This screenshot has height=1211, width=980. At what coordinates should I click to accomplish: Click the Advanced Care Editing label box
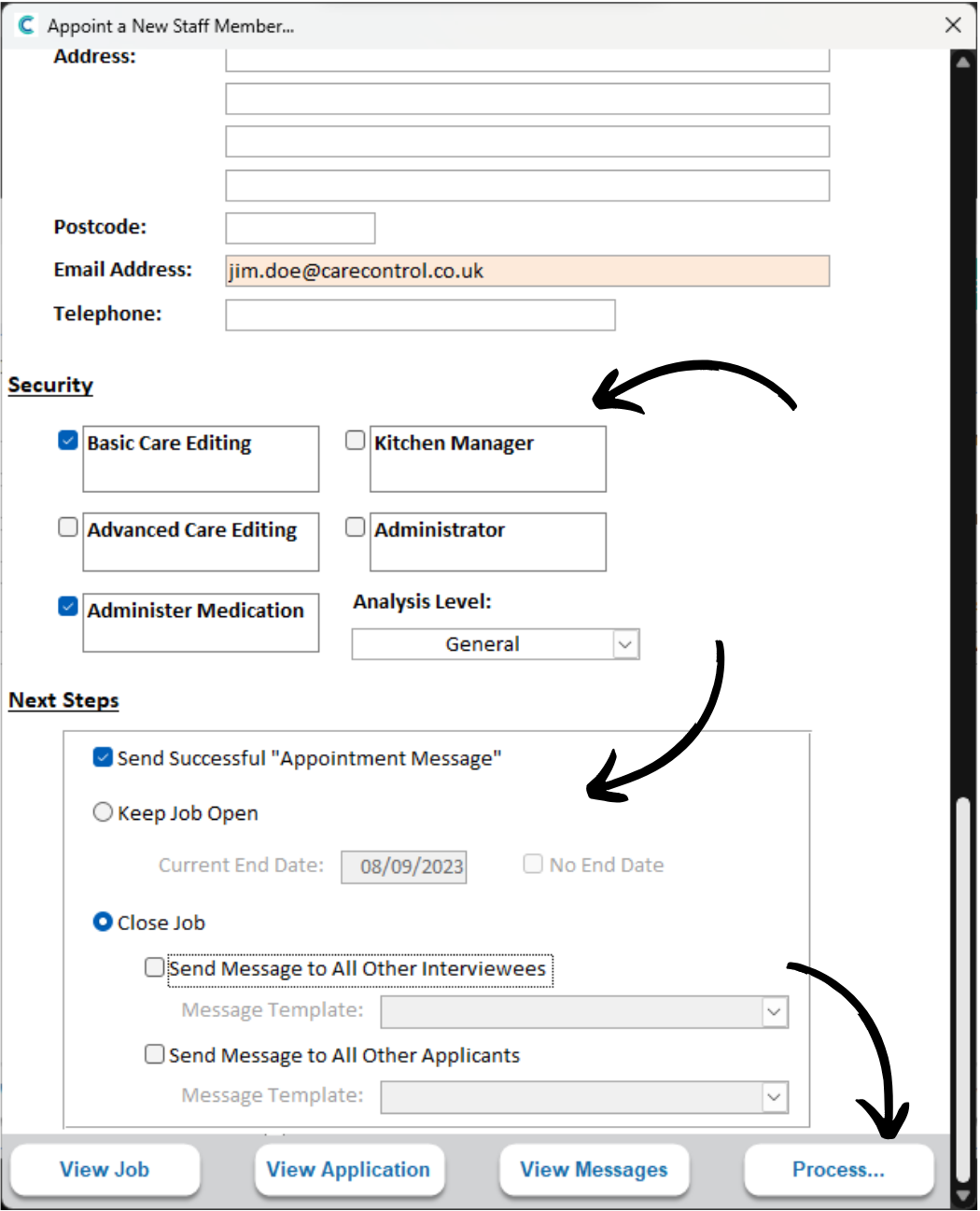pyautogui.click(x=201, y=542)
